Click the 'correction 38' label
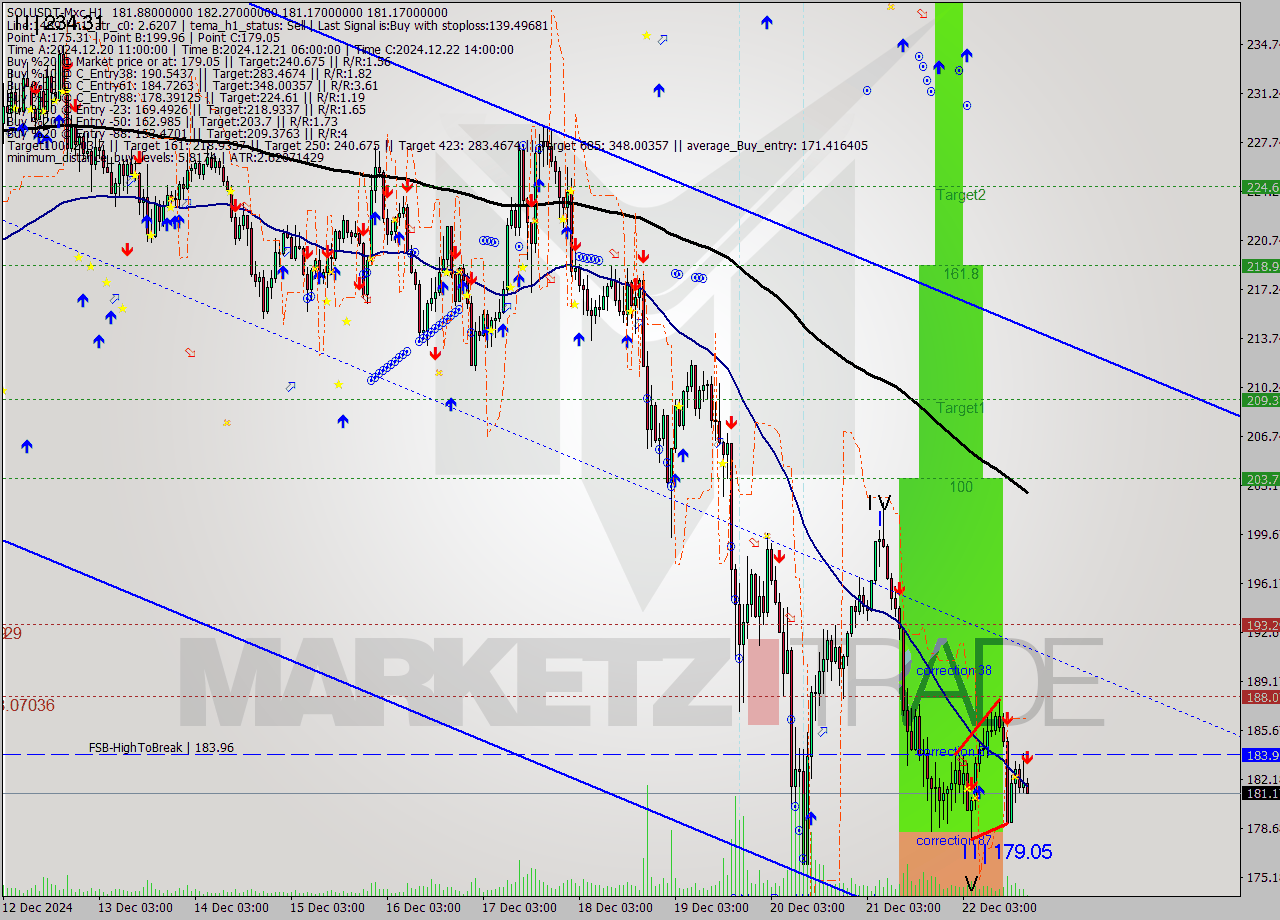The image size is (1280, 920). coord(954,670)
